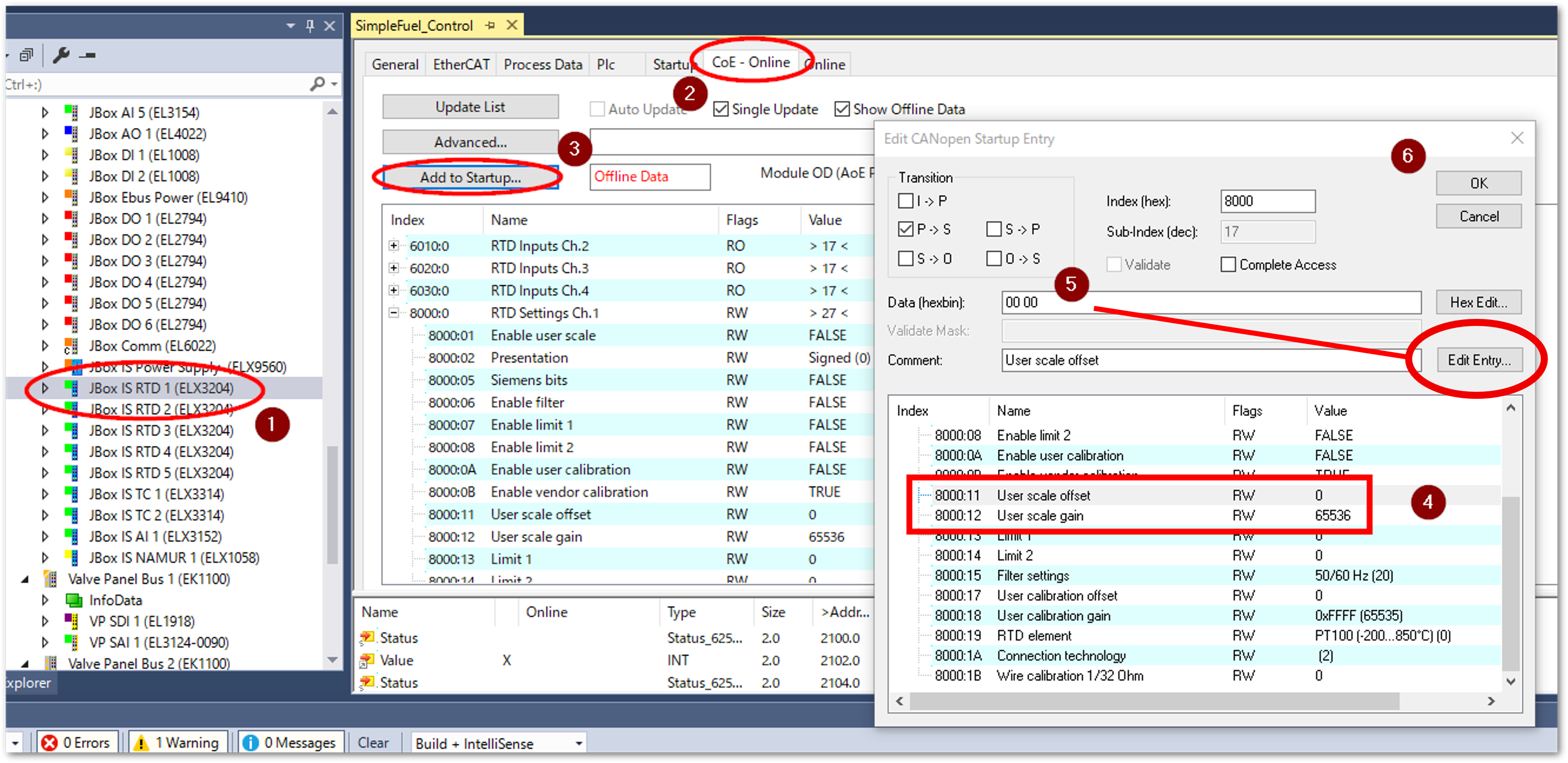The image size is (1568, 763).
Task: Click the Index (hex) input field
Action: pos(1267,201)
